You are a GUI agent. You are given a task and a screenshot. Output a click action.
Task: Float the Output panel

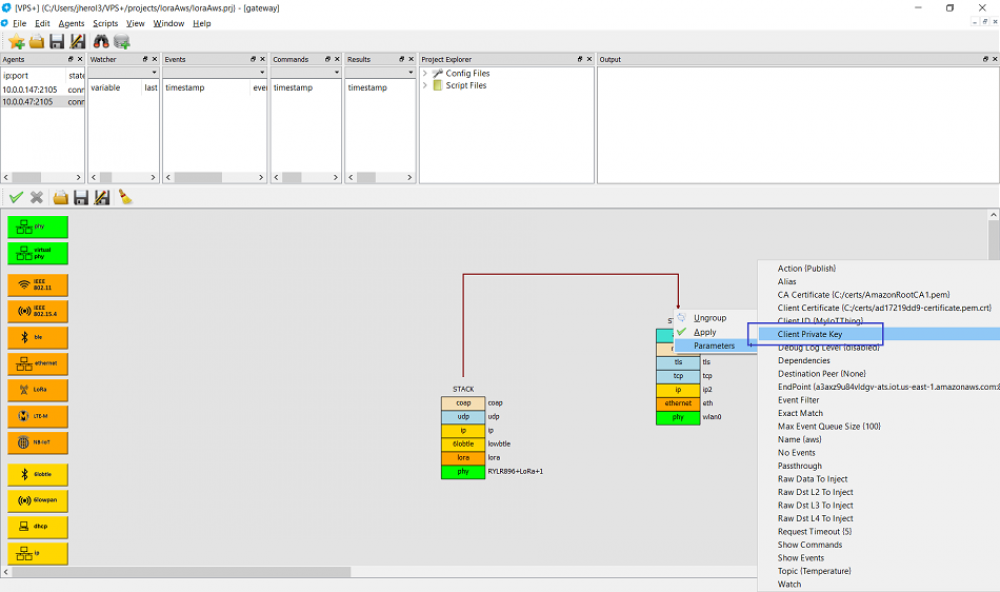[985, 59]
